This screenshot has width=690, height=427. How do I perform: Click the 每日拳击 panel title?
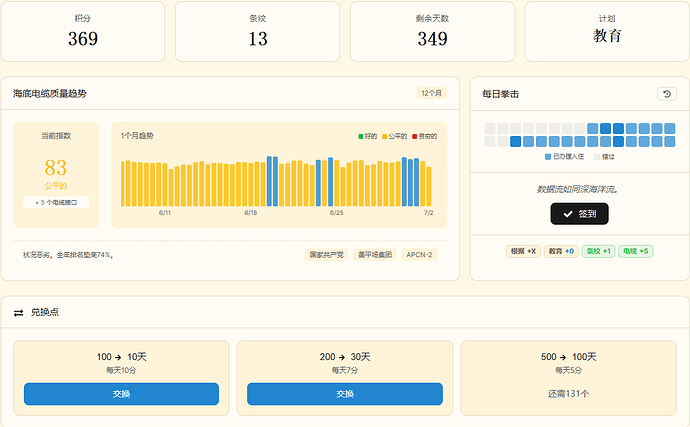500,94
